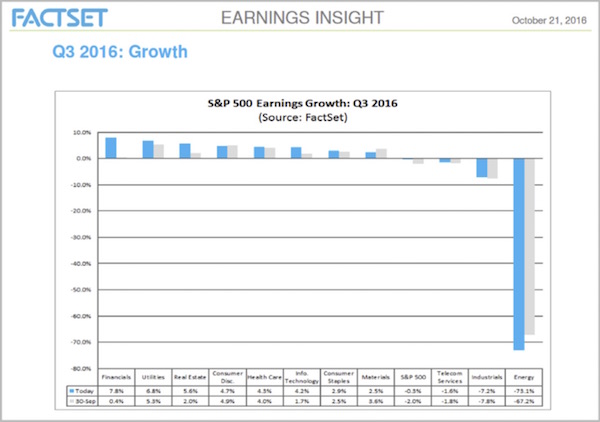Click the 'Info. Technology' column header
Screen dimensions: 600x422
pos(302,377)
